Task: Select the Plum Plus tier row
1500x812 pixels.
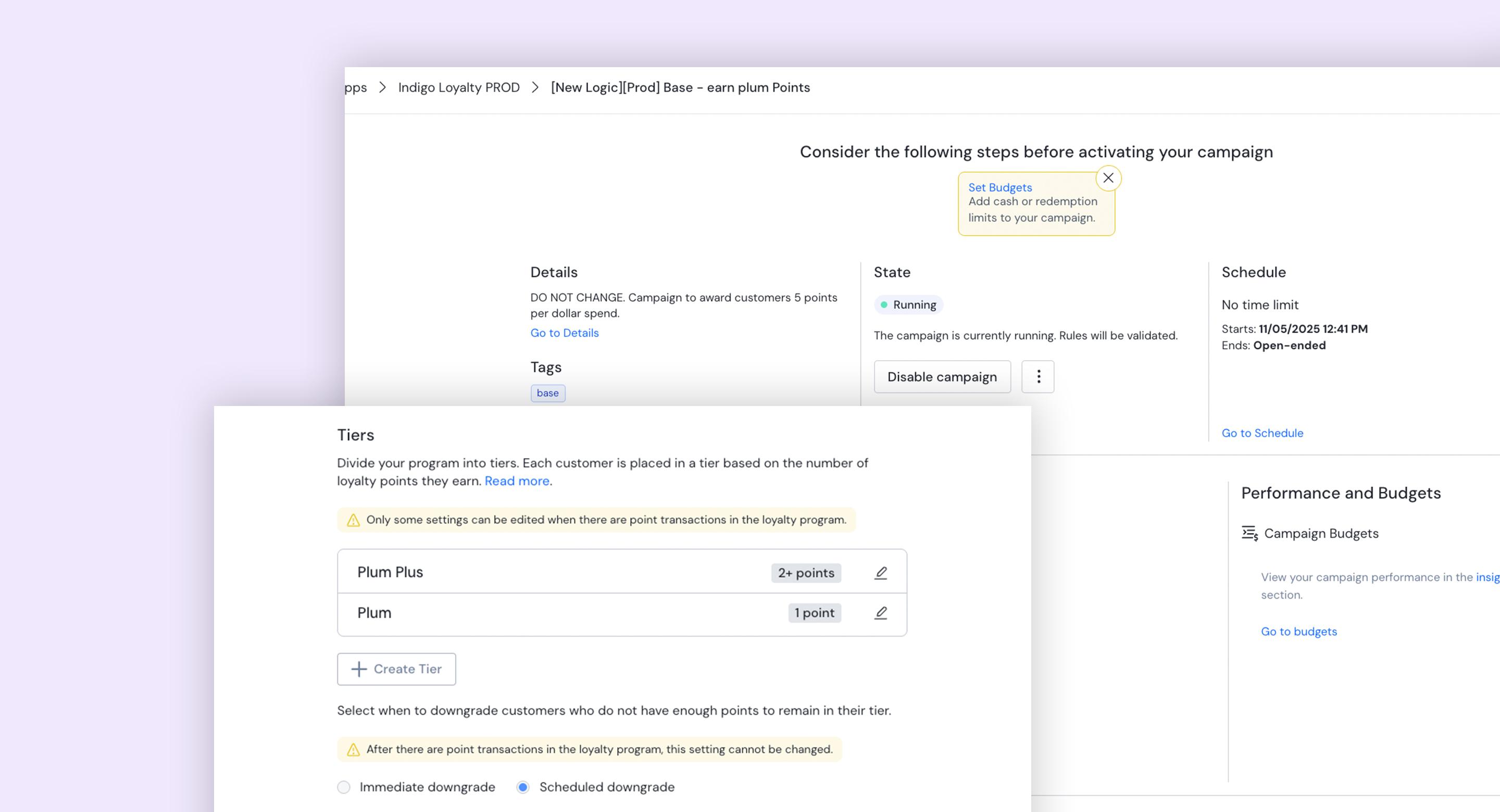Action: (622, 572)
